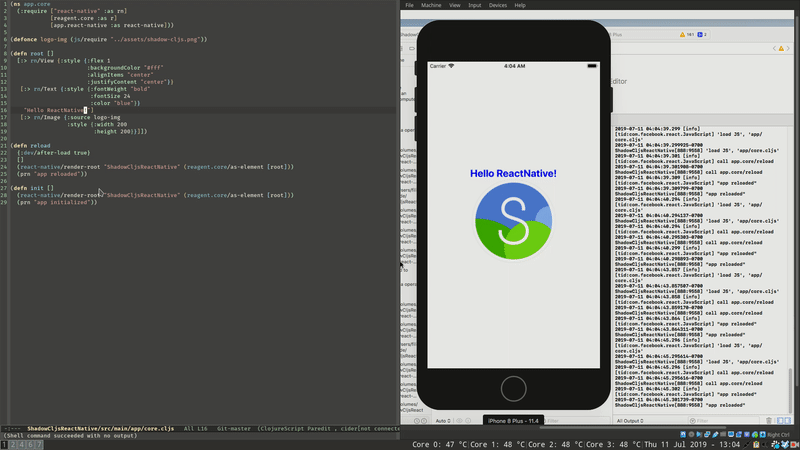Click the eye quick look icon in the variables bar
Screen dimensions: 800x450
point(459,421)
